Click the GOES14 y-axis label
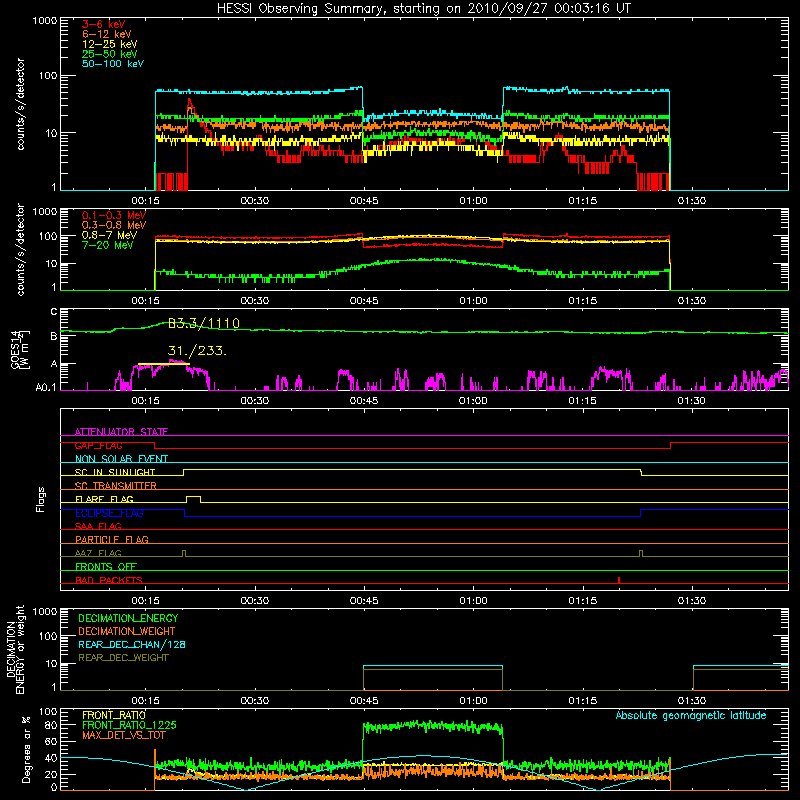Screen dimensions: 800x800 tap(20, 349)
